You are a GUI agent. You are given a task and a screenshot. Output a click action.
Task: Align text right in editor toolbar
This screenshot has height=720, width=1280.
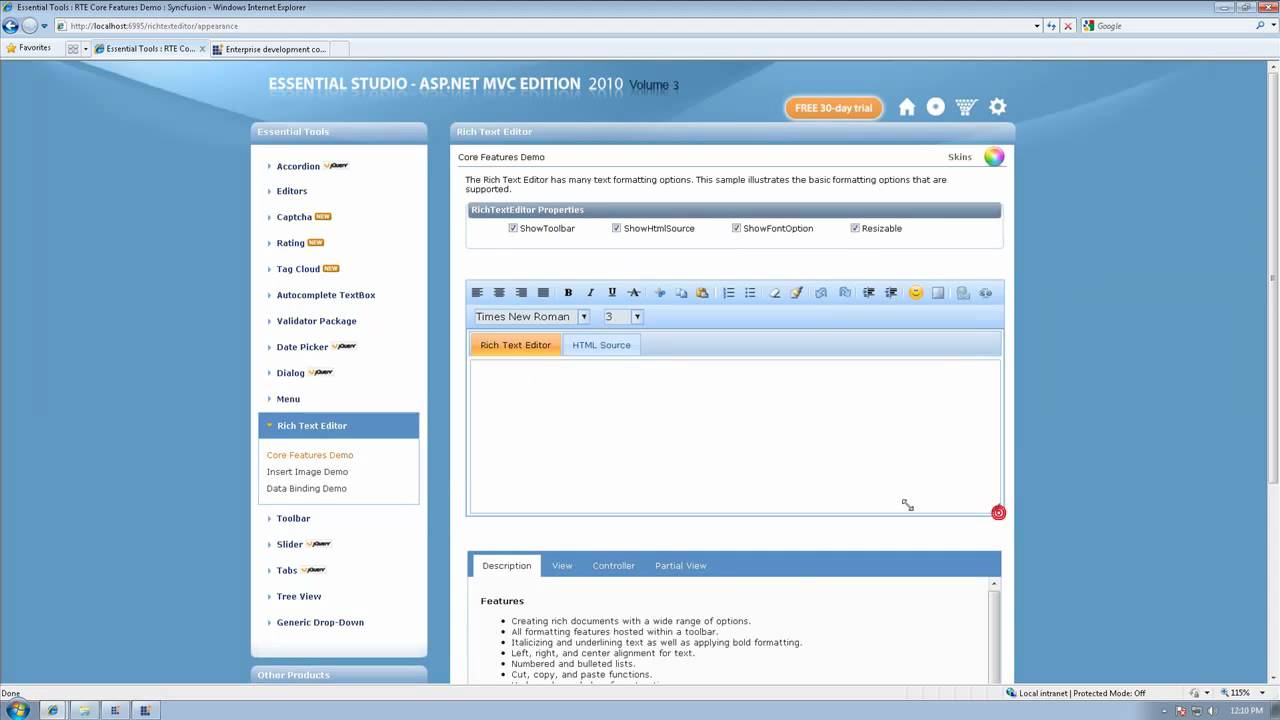[x=521, y=293]
